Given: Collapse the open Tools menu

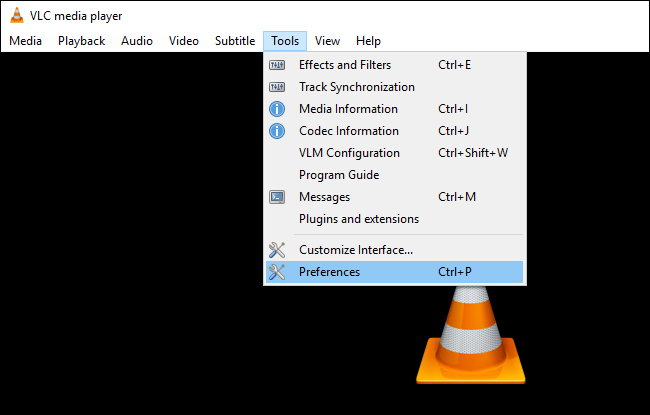Looking at the screenshot, I should [285, 41].
